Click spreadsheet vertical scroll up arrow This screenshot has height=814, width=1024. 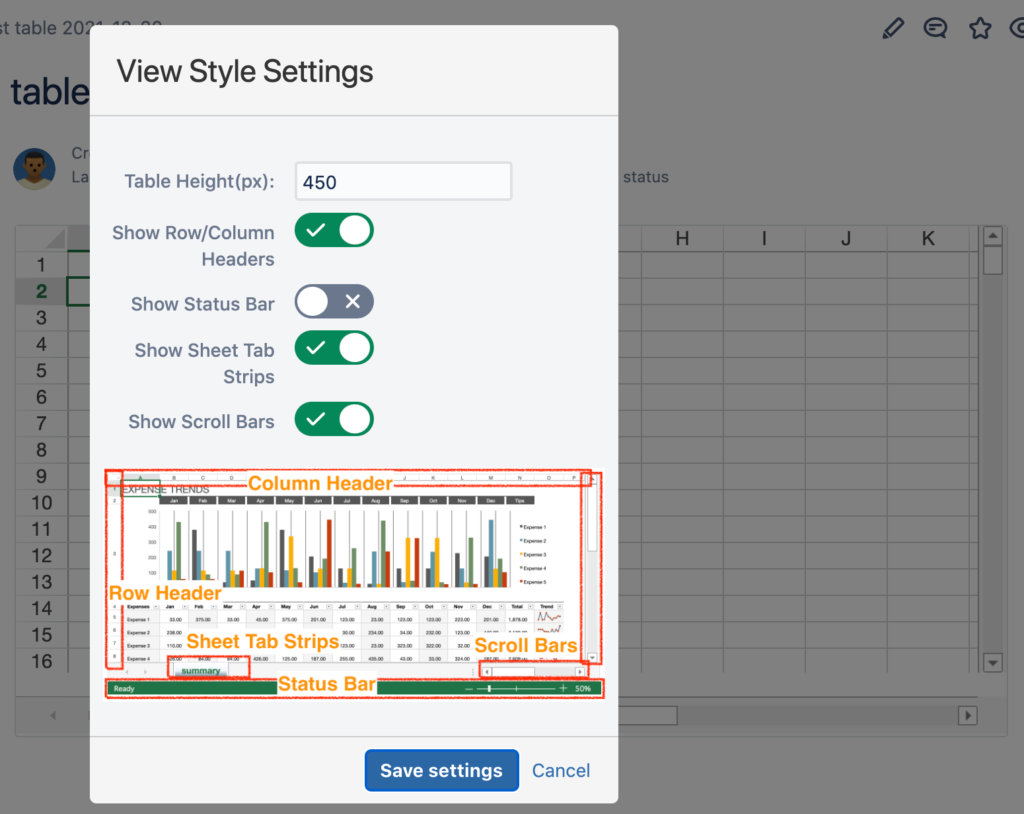992,237
